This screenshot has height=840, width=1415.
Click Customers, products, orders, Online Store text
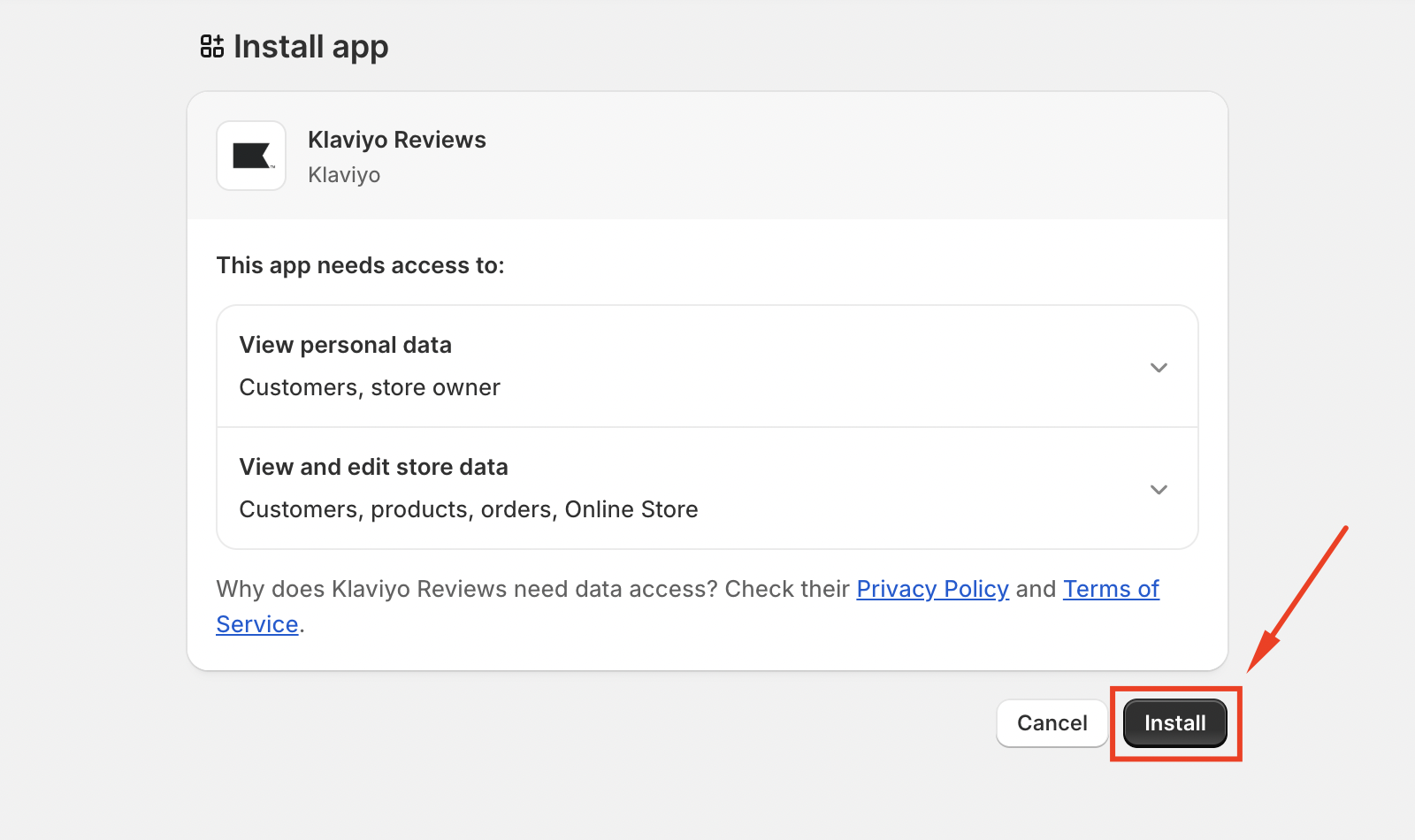[469, 509]
